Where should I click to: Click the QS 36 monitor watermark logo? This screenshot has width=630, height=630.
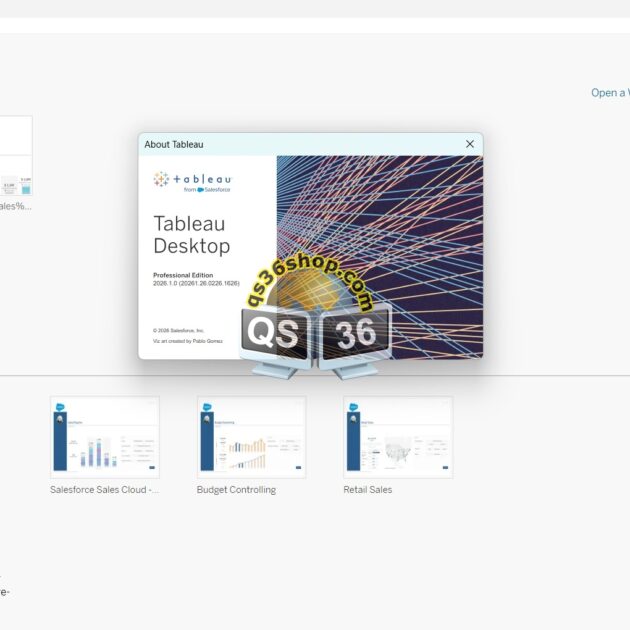(315, 335)
